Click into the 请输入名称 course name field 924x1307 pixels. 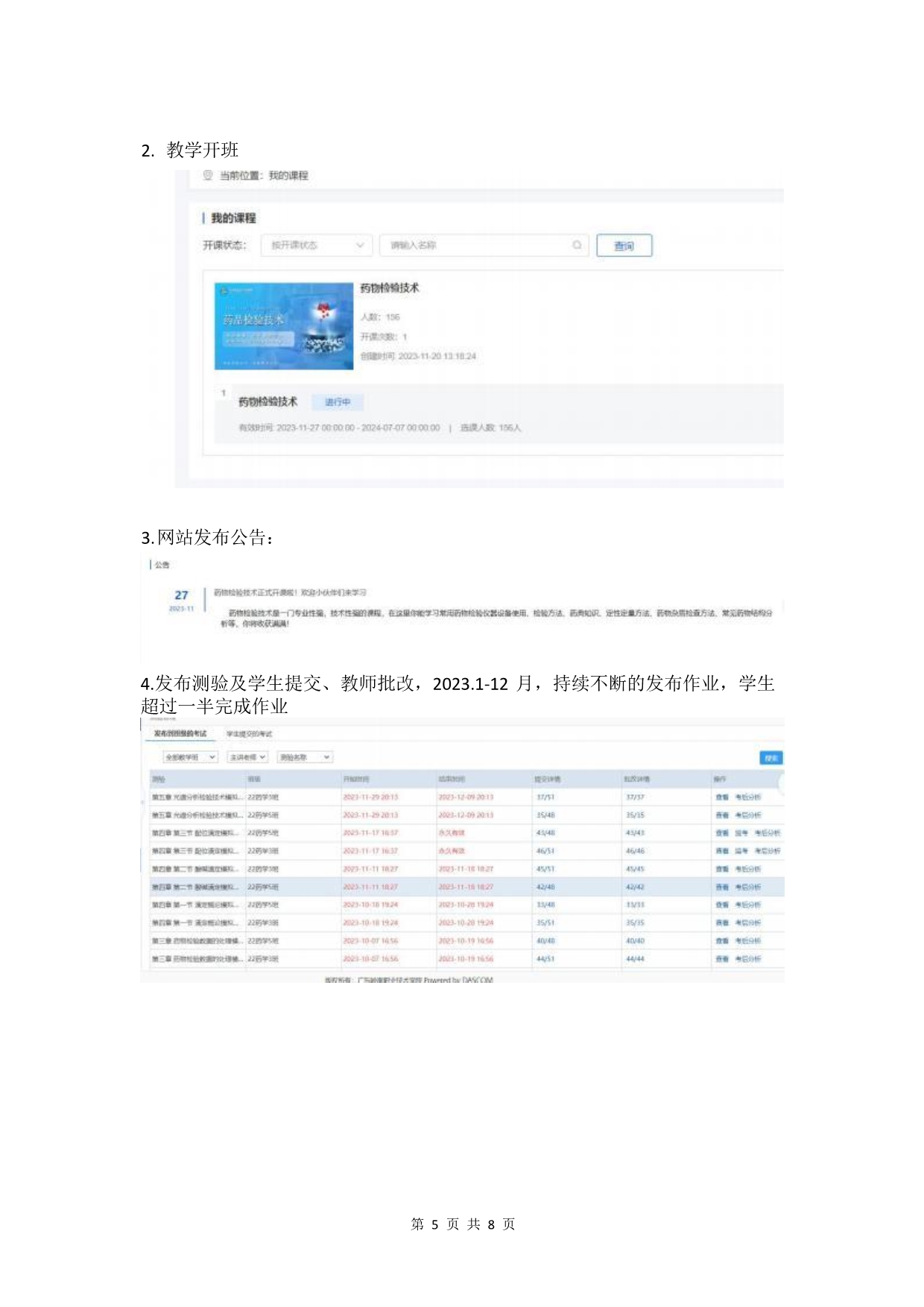click(x=484, y=245)
